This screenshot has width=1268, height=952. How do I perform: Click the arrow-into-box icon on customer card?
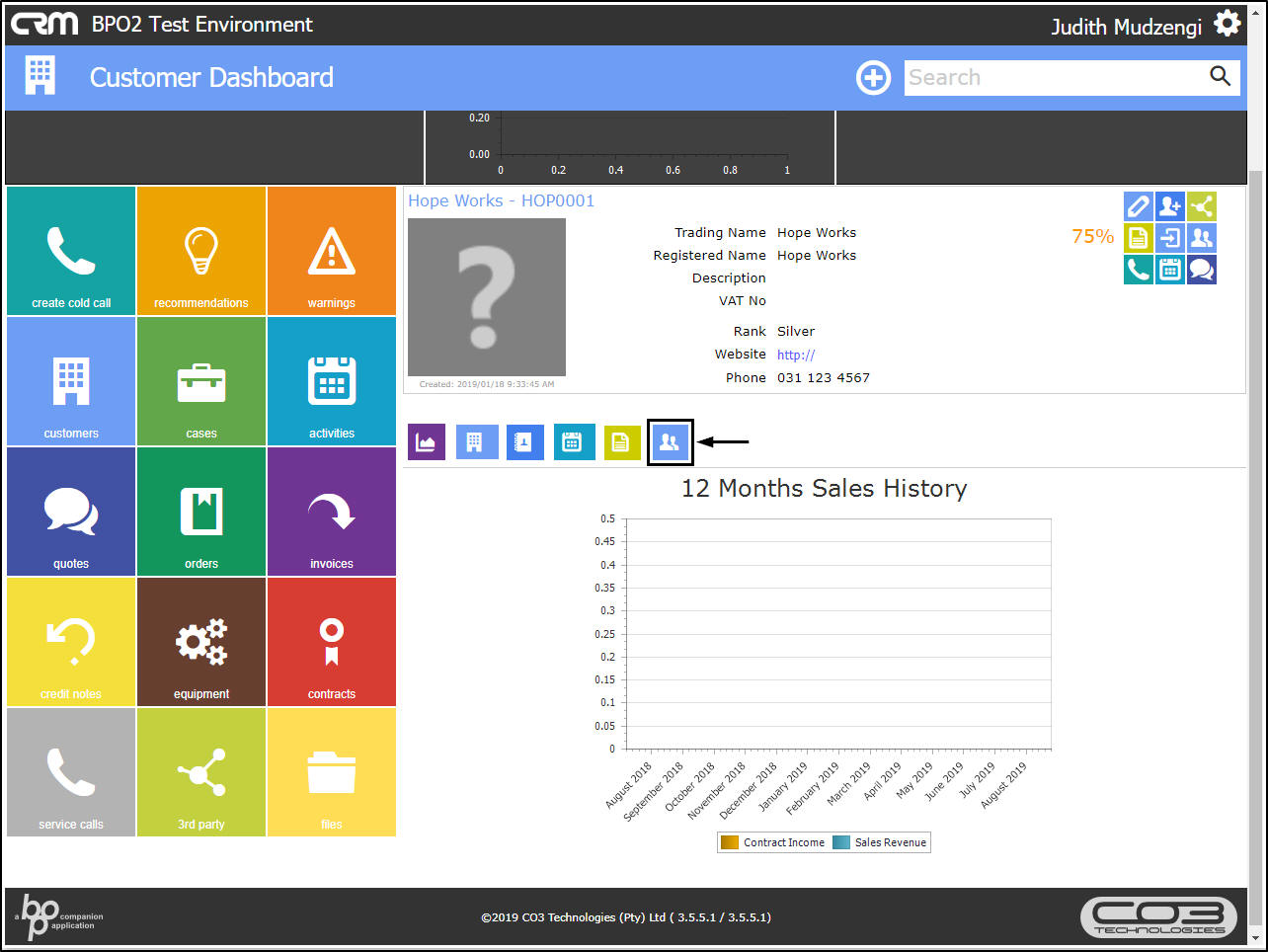(1170, 237)
